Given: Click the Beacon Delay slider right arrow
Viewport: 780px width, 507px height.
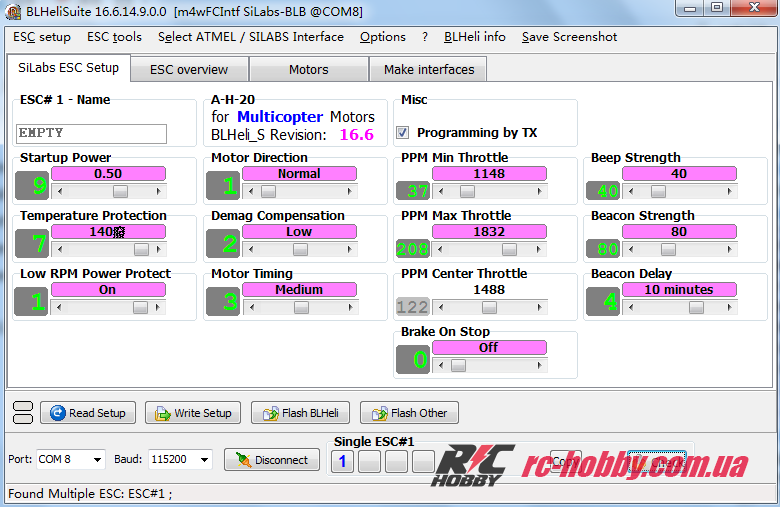Looking at the screenshot, I should tap(729, 308).
